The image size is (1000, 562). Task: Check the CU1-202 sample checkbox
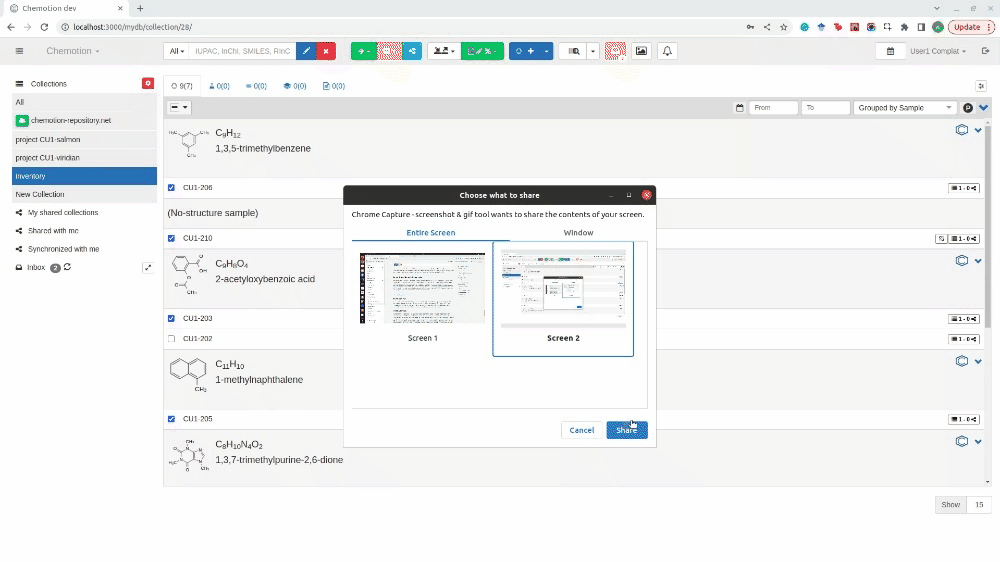click(171, 339)
